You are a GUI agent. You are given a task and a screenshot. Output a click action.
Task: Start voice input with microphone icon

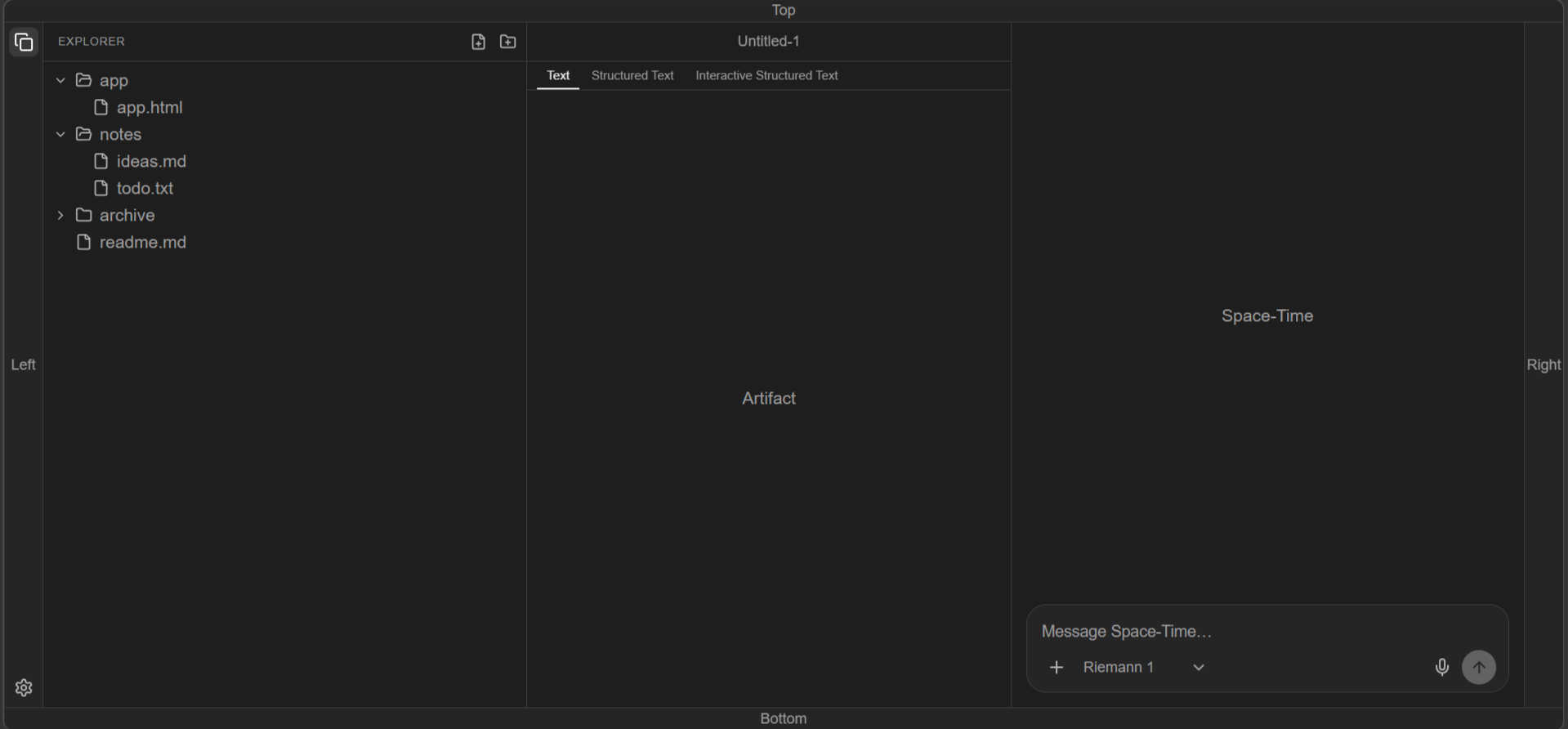click(x=1442, y=667)
